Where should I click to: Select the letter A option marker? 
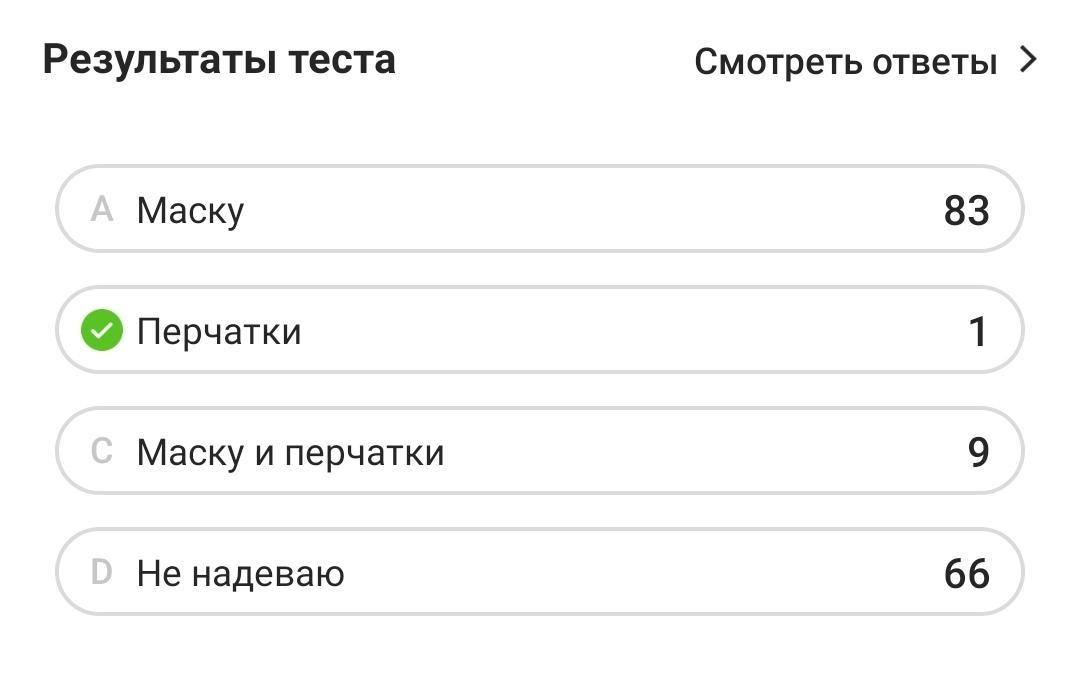[x=101, y=210]
